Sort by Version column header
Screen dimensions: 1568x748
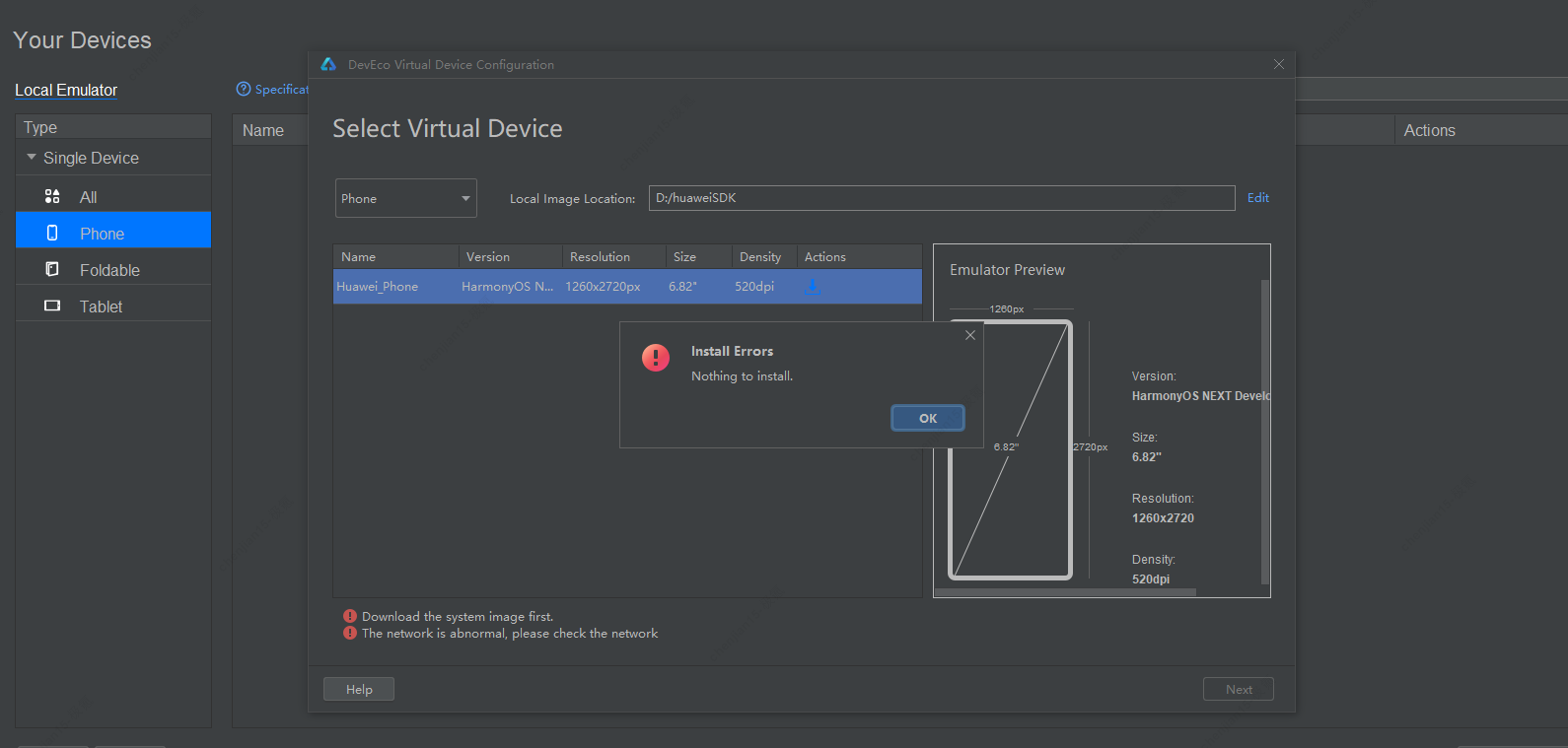pyautogui.click(x=511, y=256)
